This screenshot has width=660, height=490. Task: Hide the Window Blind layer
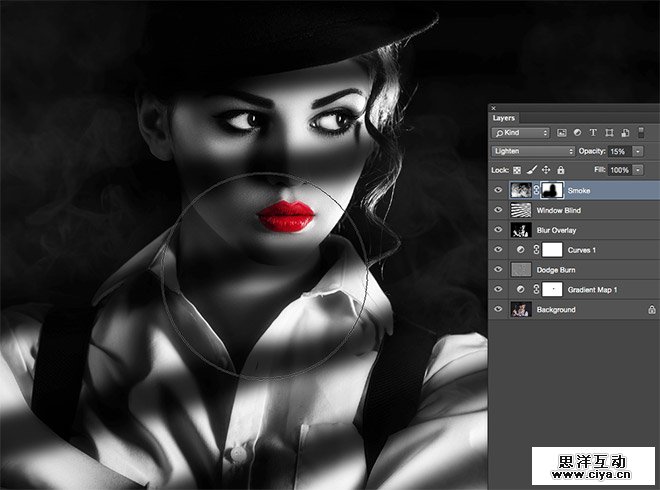click(x=498, y=210)
